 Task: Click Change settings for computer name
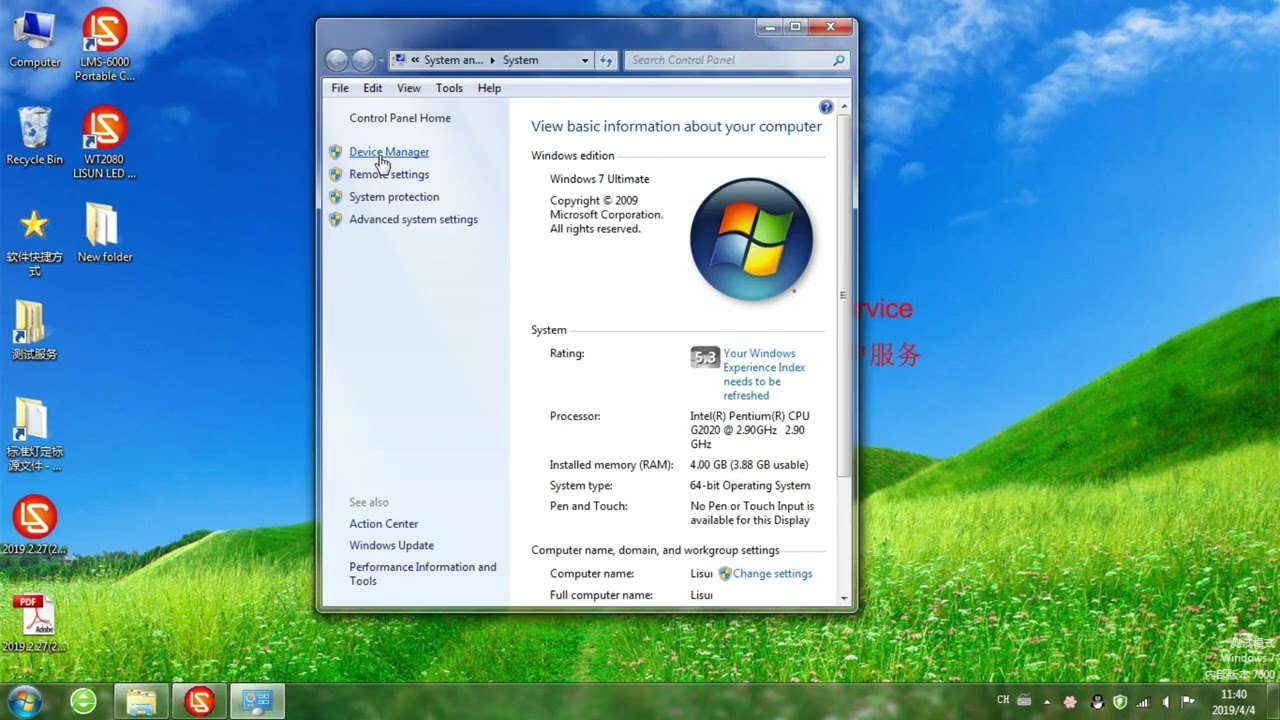coord(772,574)
